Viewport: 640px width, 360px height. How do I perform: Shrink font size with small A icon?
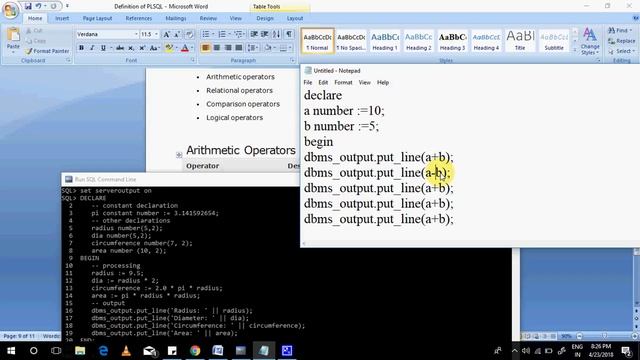pyautogui.click(x=177, y=35)
